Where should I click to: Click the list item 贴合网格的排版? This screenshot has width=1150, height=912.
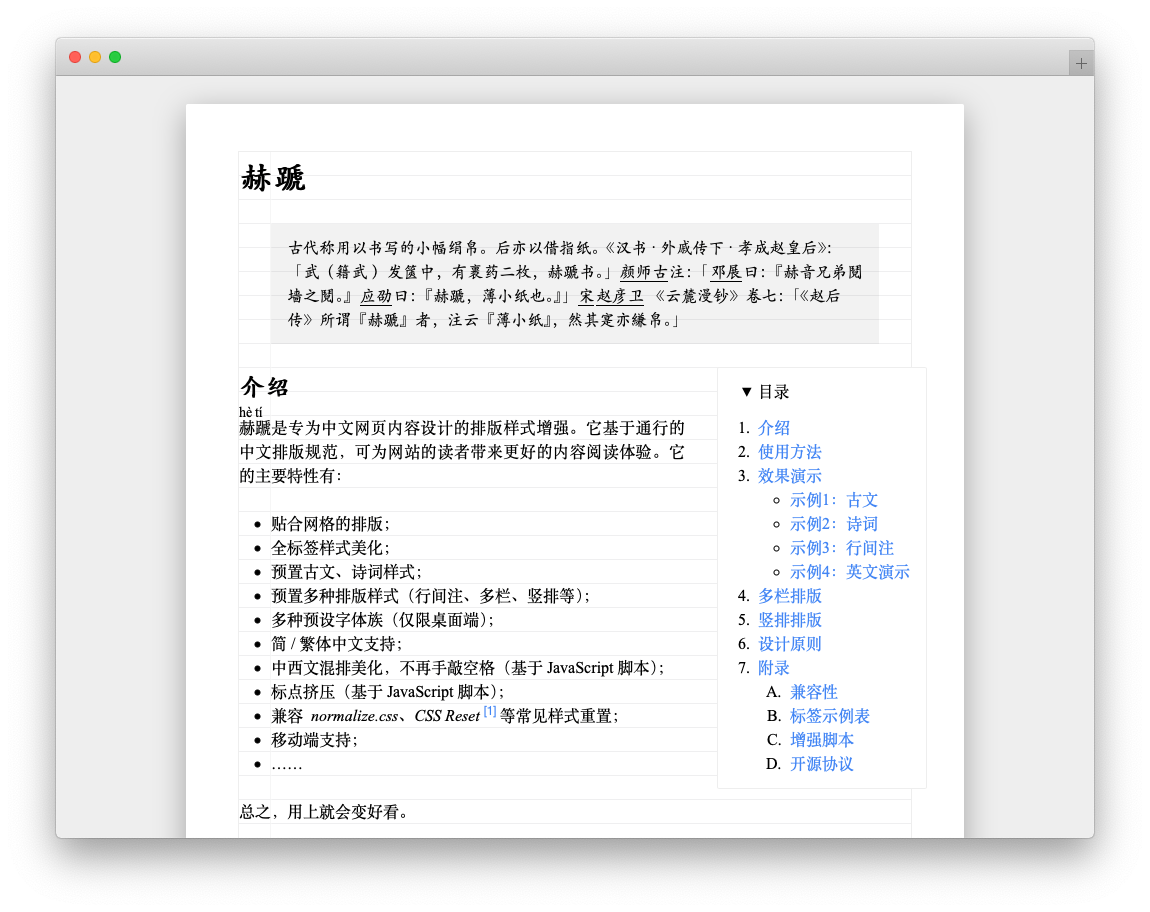[x=330, y=524]
